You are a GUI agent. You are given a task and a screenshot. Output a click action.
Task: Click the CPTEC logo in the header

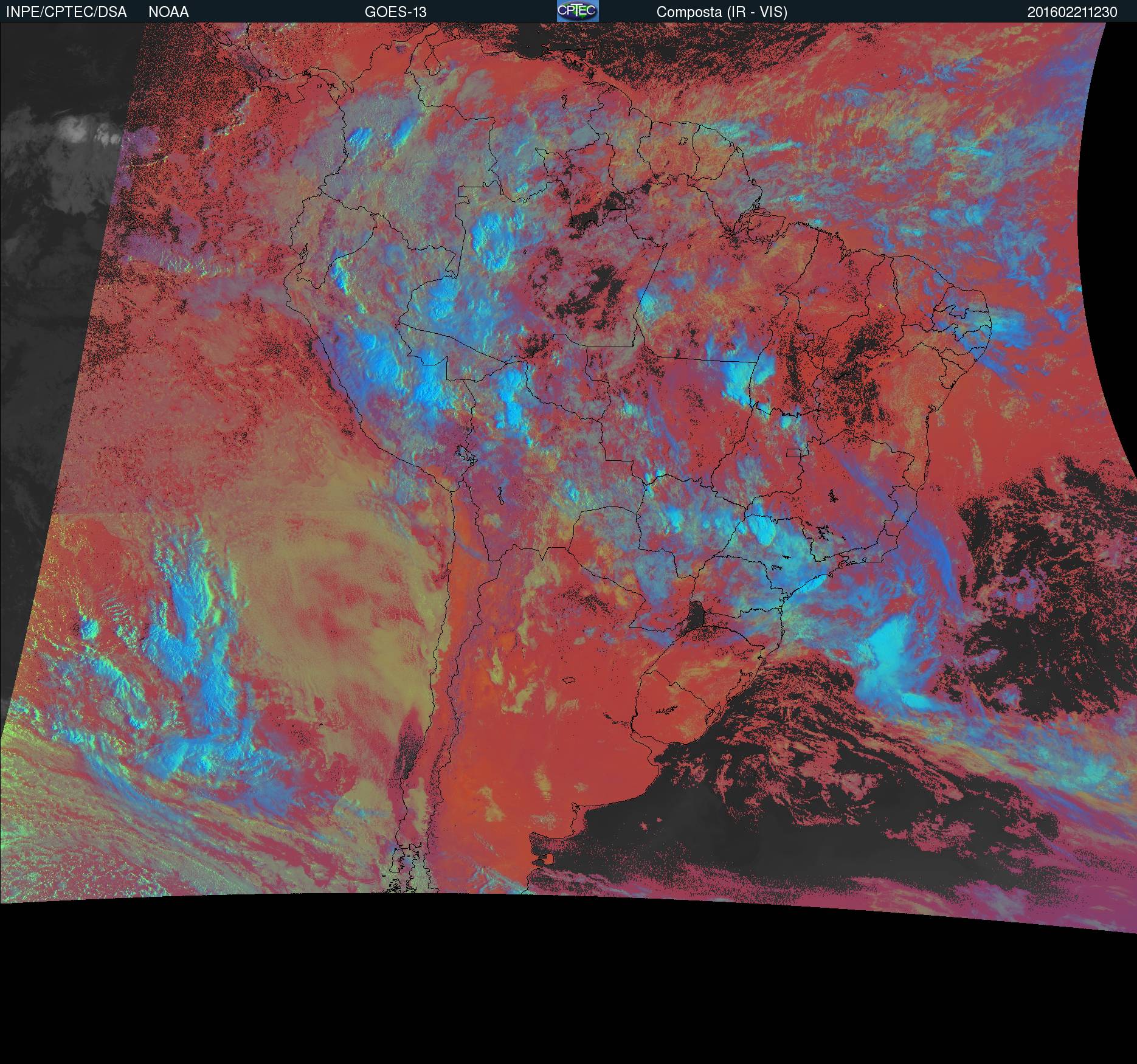pos(578,11)
